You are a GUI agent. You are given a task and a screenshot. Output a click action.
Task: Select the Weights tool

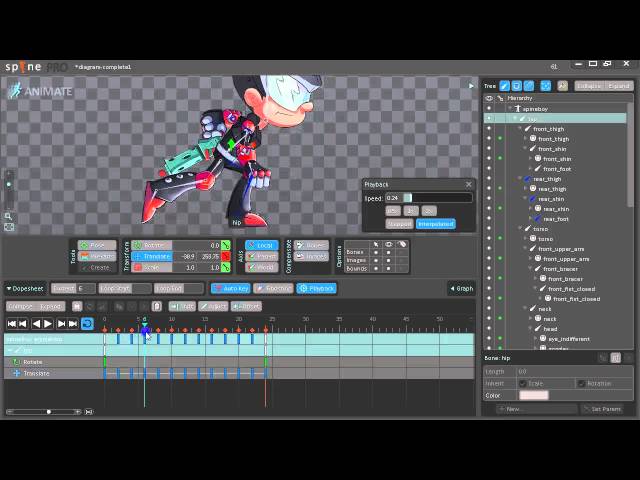tap(97, 256)
